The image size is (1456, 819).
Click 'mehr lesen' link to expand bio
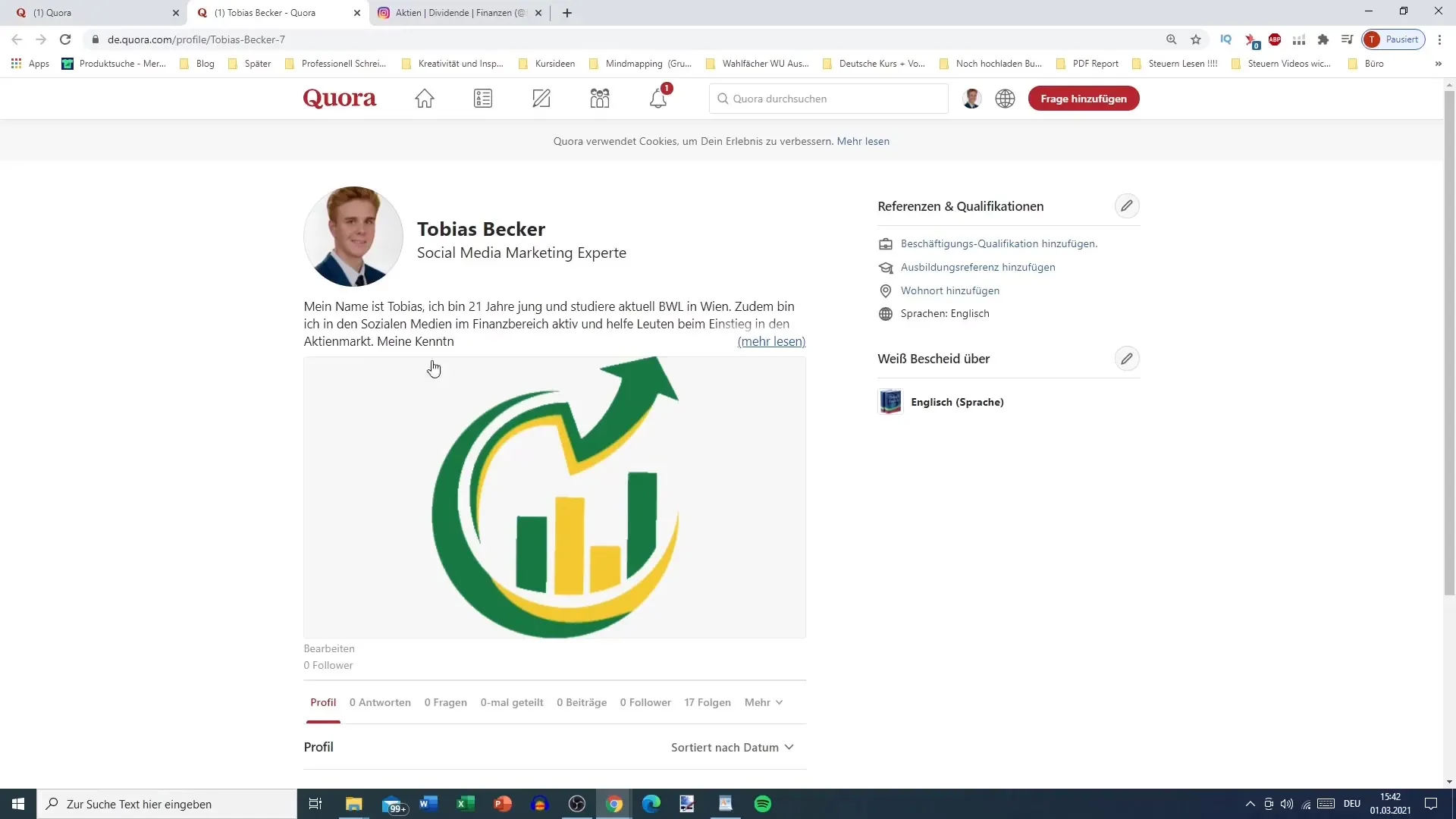click(771, 341)
